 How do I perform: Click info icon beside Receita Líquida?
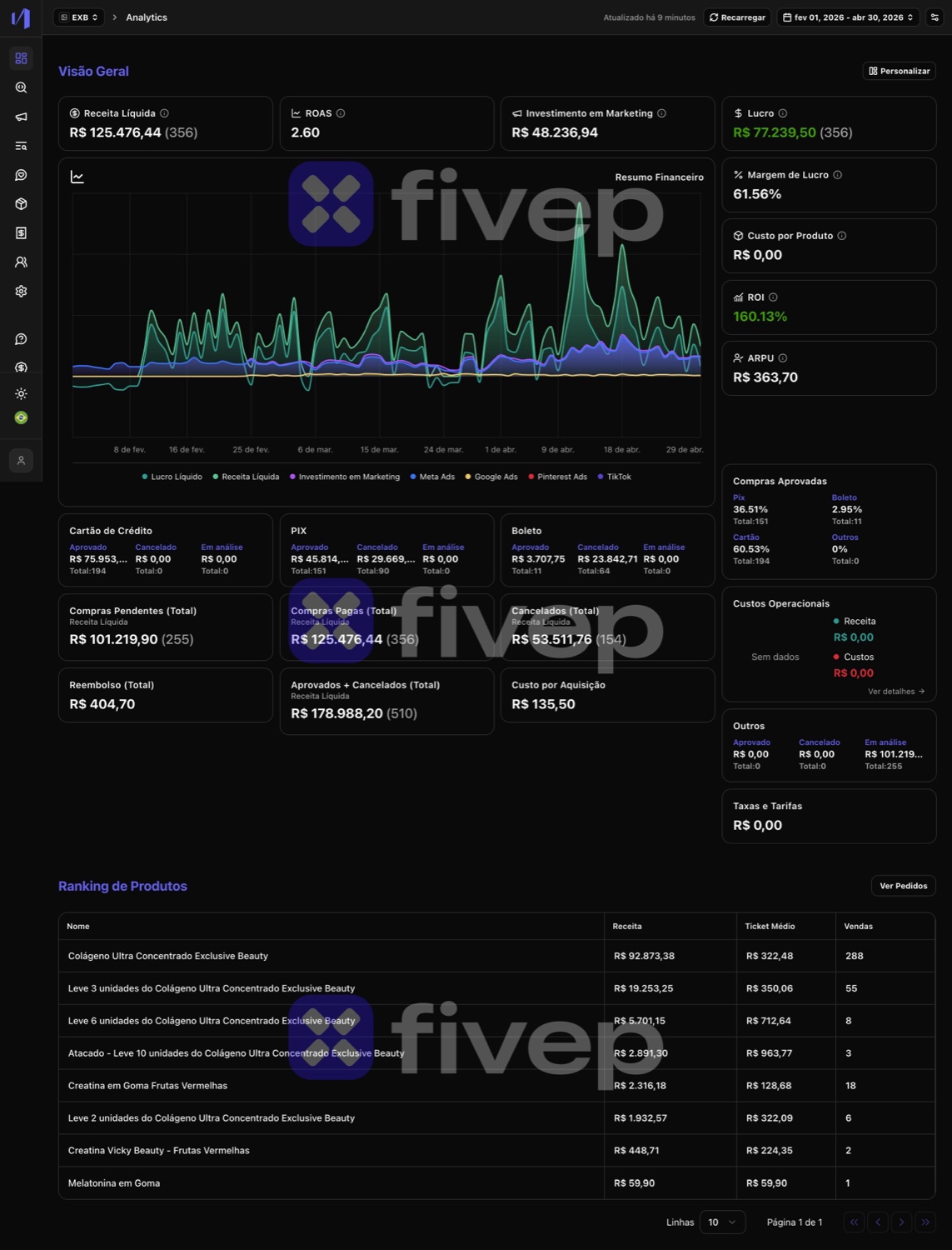(x=164, y=113)
